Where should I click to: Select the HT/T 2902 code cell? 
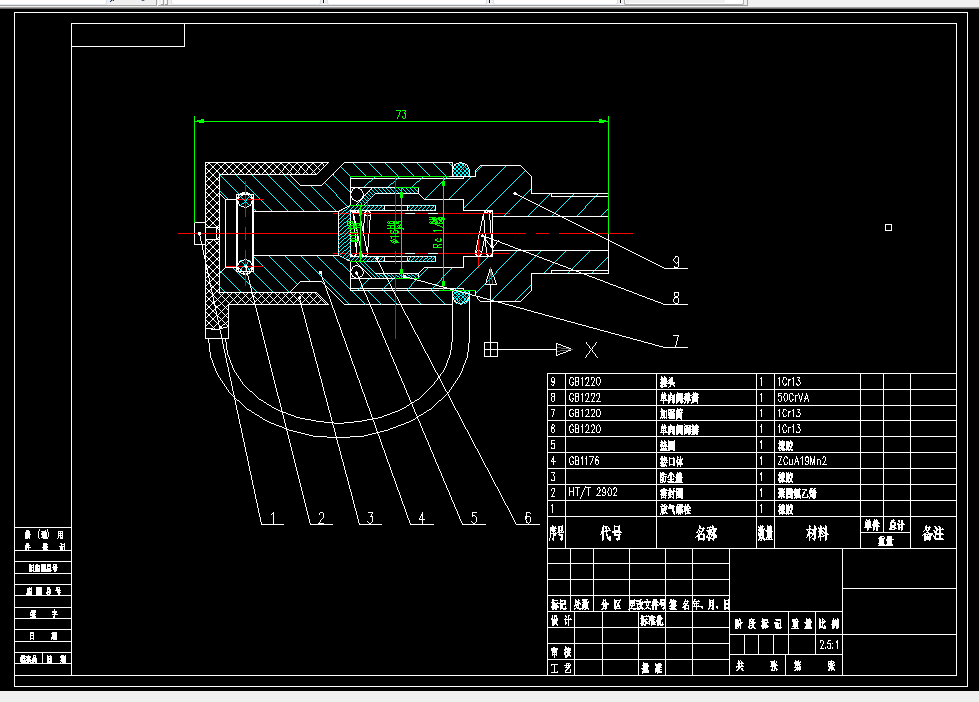pyautogui.click(x=593, y=492)
